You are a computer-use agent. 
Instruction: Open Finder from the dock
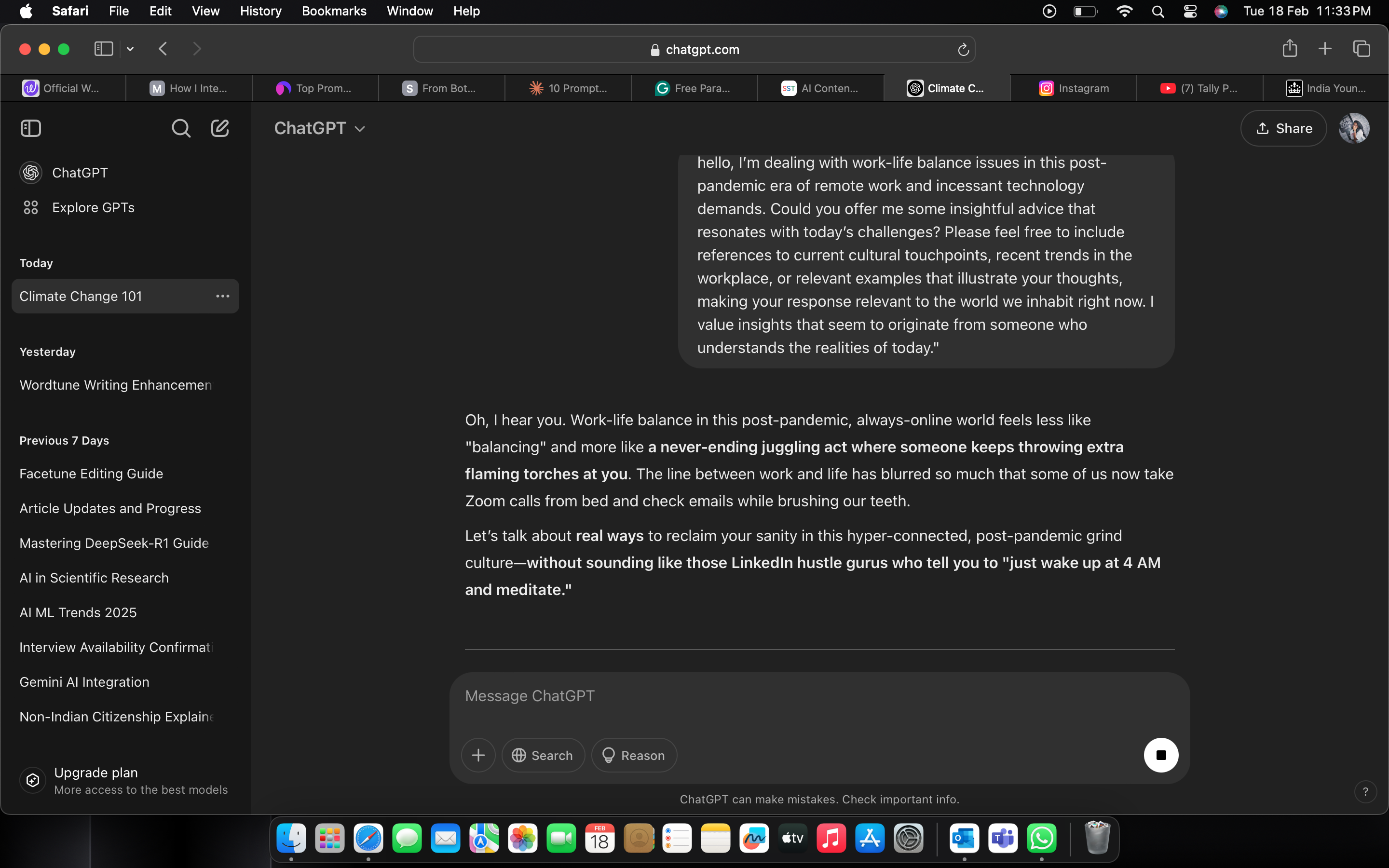click(x=291, y=839)
